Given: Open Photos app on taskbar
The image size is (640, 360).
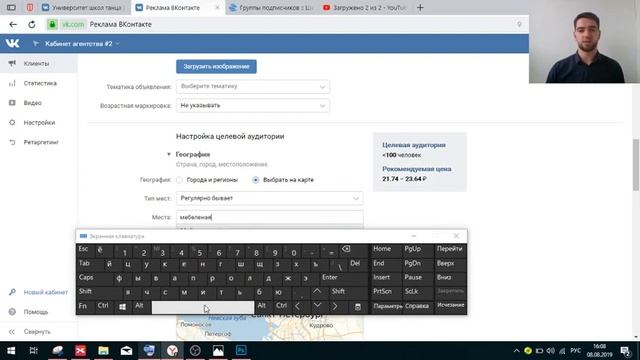Looking at the screenshot, I should click(x=218, y=351).
